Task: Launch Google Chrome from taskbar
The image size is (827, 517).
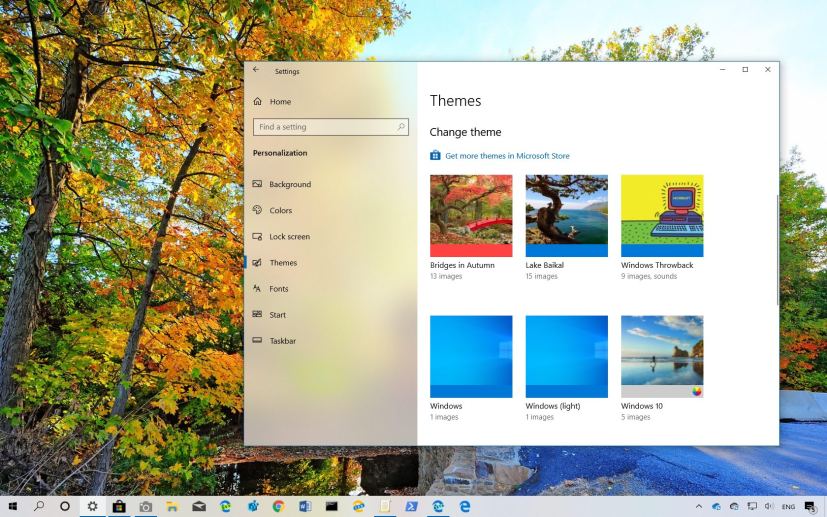Action: pyautogui.click(x=278, y=506)
